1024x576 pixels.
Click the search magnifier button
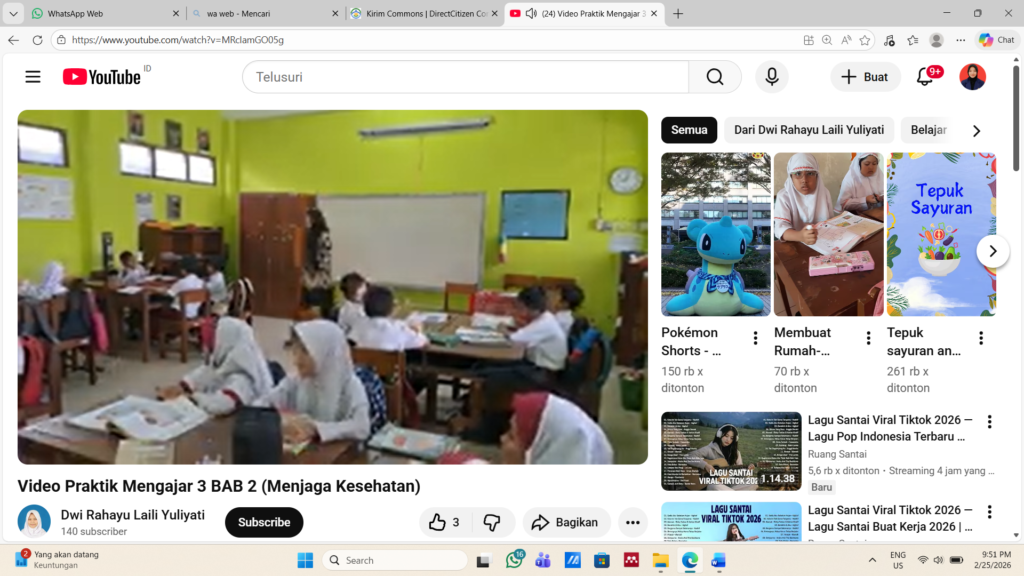click(714, 77)
